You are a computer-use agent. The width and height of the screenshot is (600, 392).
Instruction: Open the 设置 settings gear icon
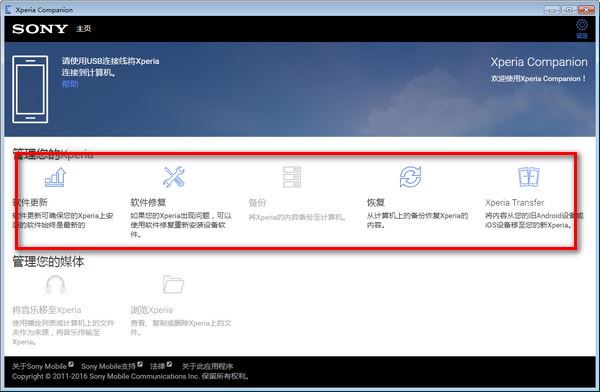tap(582, 25)
